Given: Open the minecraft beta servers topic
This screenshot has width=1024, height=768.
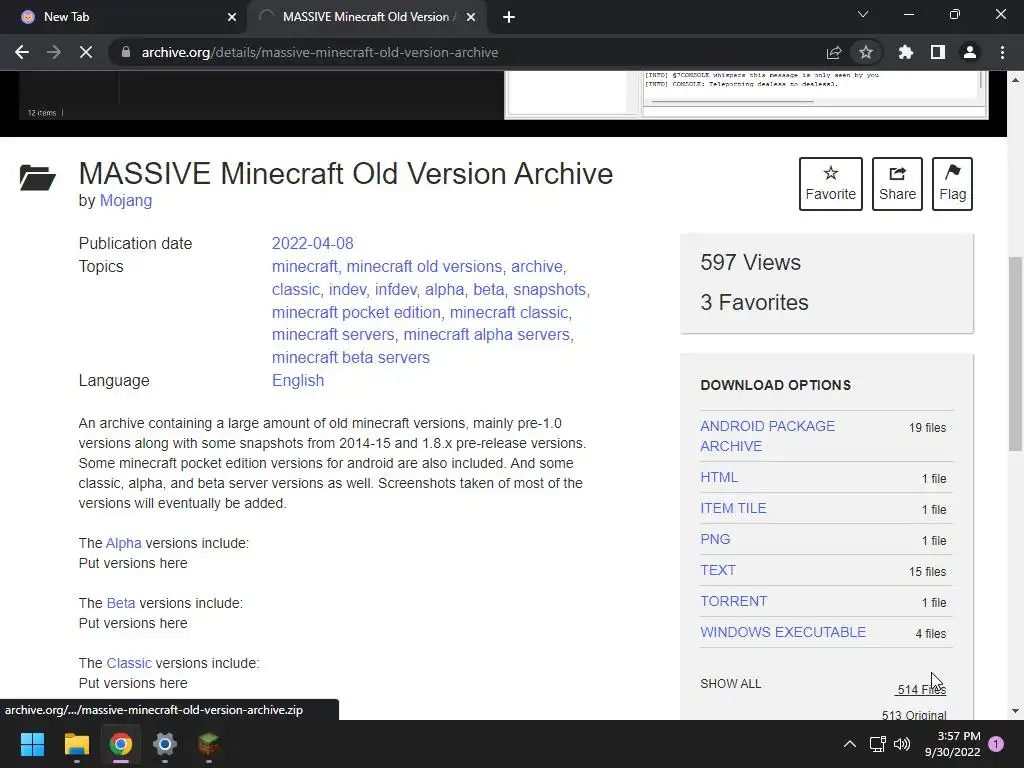Looking at the screenshot, I should (351, 357).
